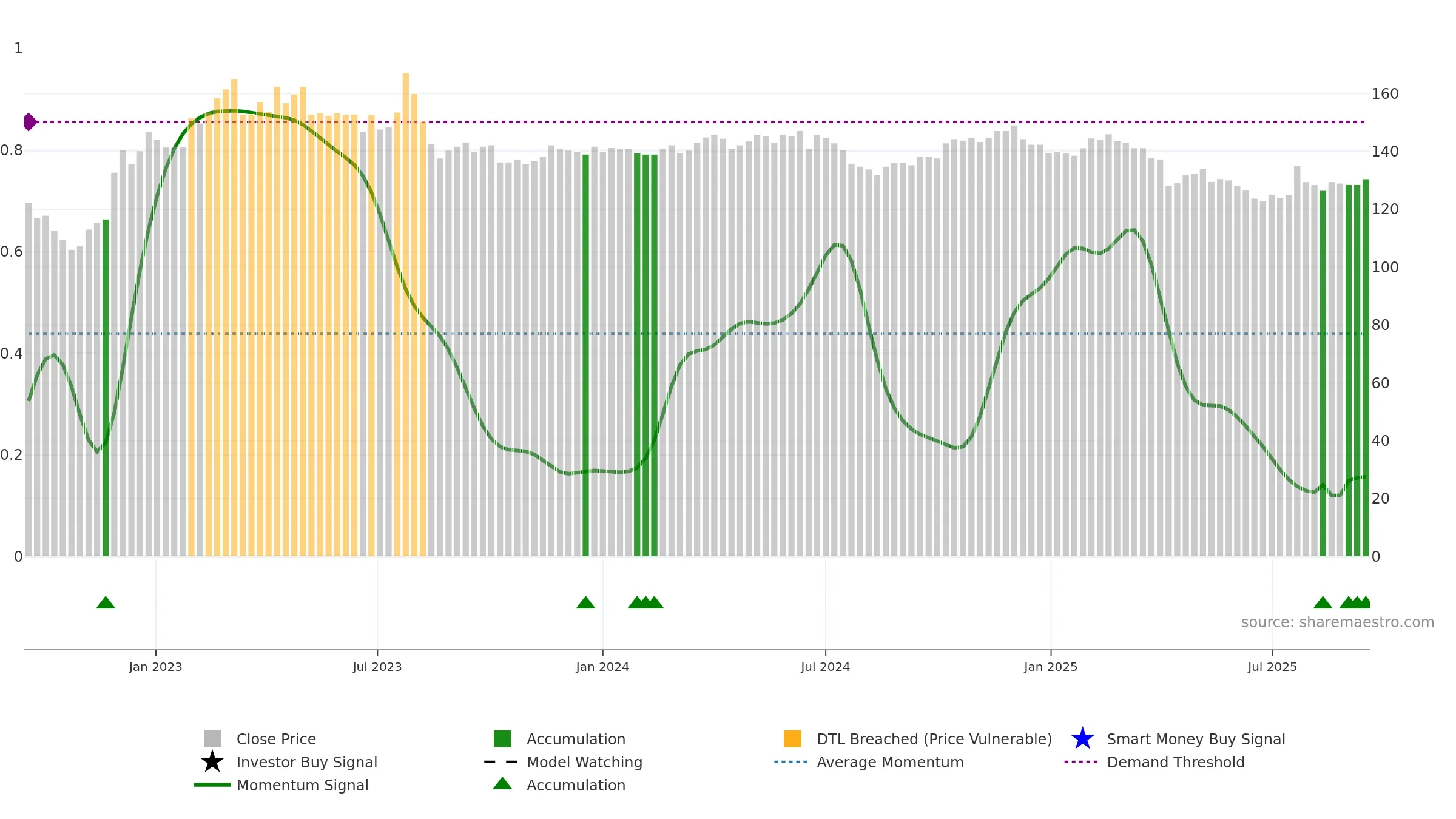Click the accumulation triangle just before Jan 2024
The image size is (1456, 819).
(585, 602)
